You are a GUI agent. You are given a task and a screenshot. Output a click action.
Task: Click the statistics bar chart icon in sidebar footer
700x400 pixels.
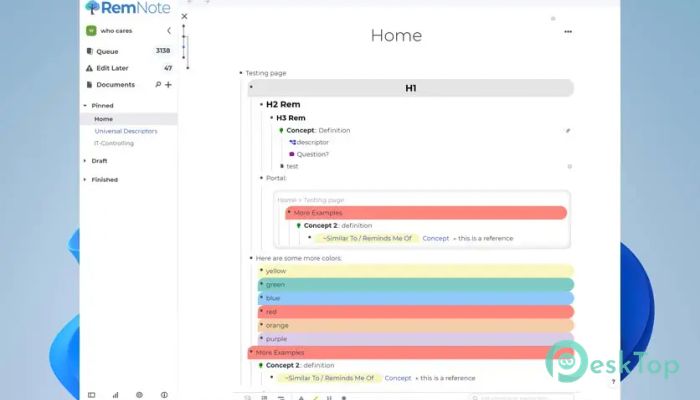[x=115, y=394]
